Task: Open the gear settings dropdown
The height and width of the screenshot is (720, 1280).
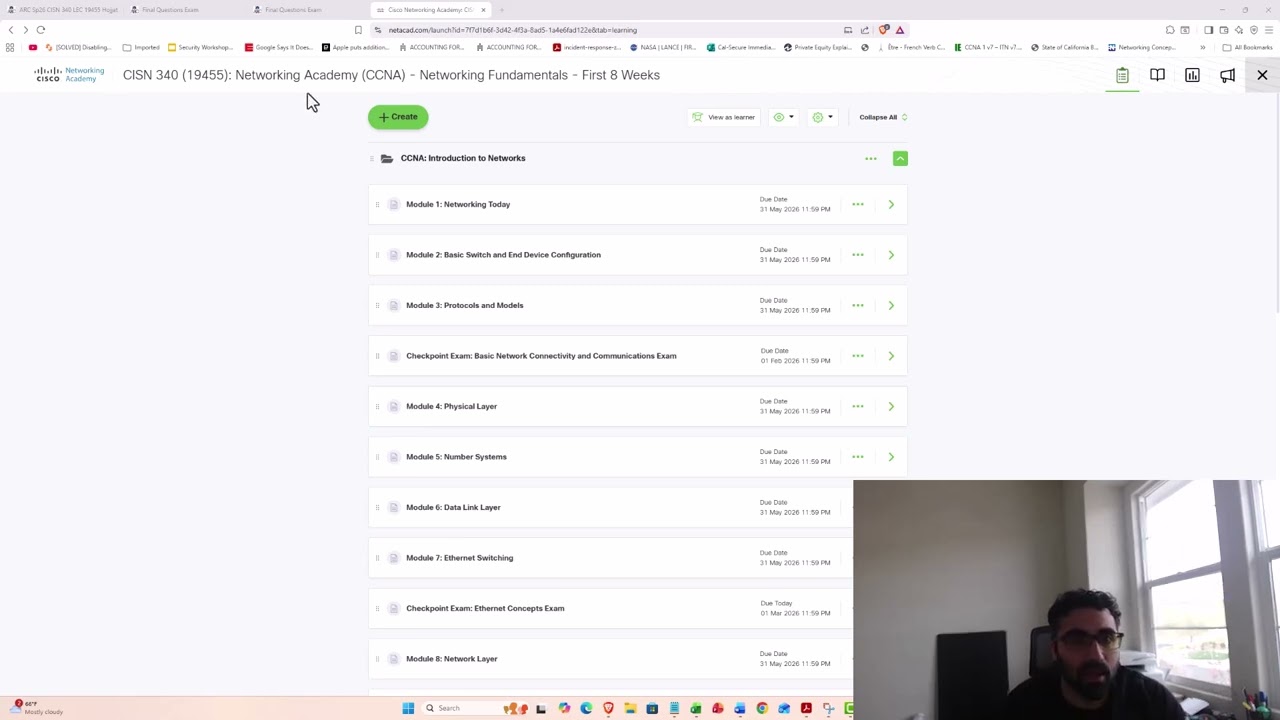Action: 823,117
